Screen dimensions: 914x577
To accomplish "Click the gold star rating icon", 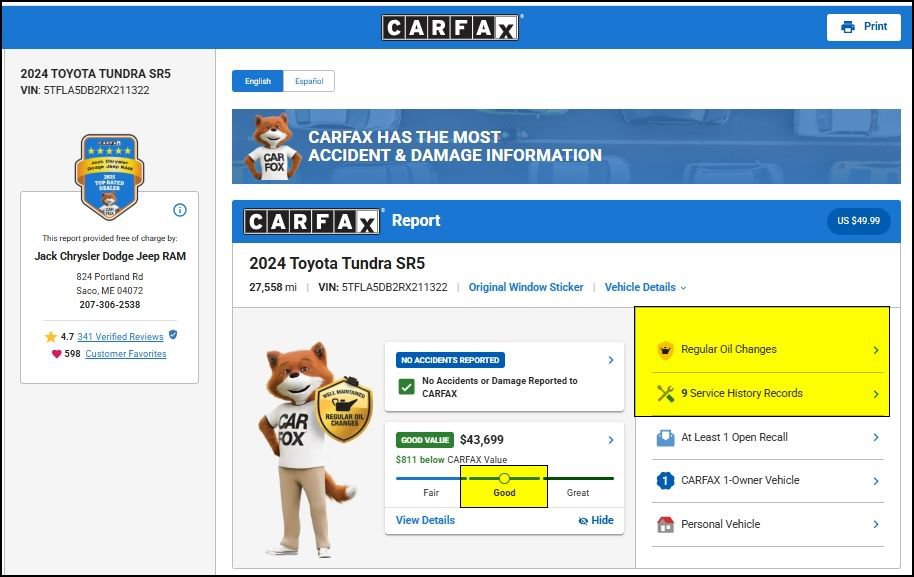I will (51, 337).
